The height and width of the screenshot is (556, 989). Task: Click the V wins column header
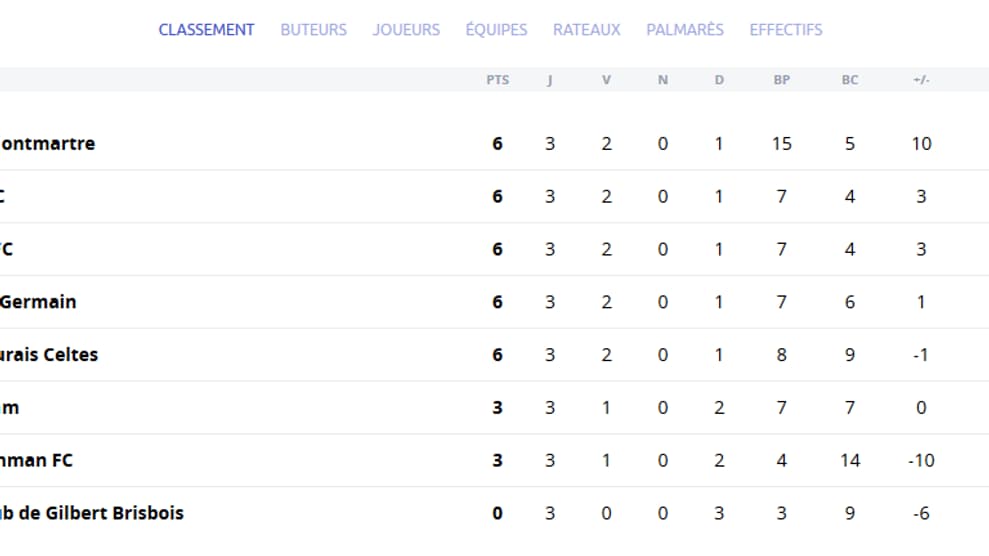point(606,80)
